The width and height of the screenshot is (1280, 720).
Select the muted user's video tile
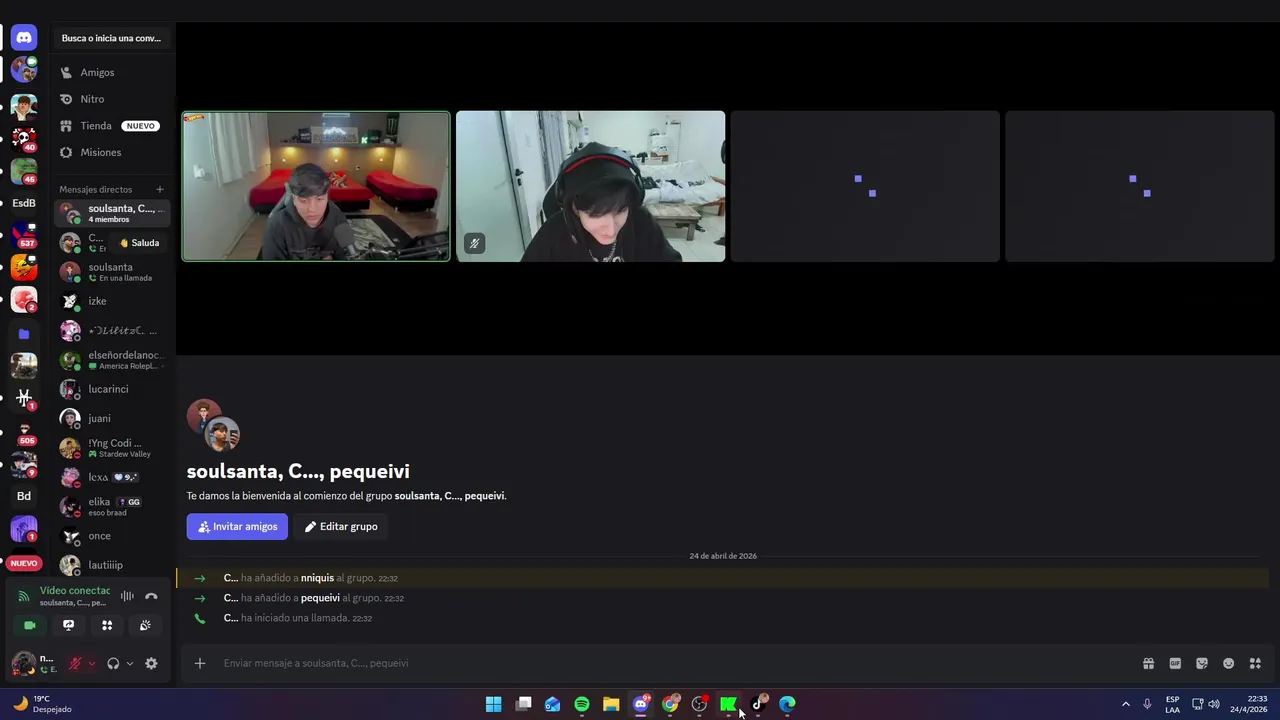click(591, 186)
